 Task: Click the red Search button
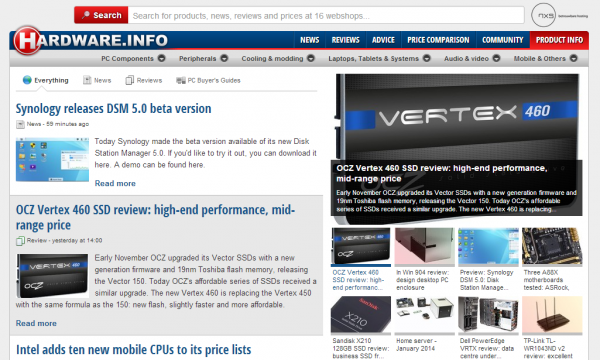point(101,15)
